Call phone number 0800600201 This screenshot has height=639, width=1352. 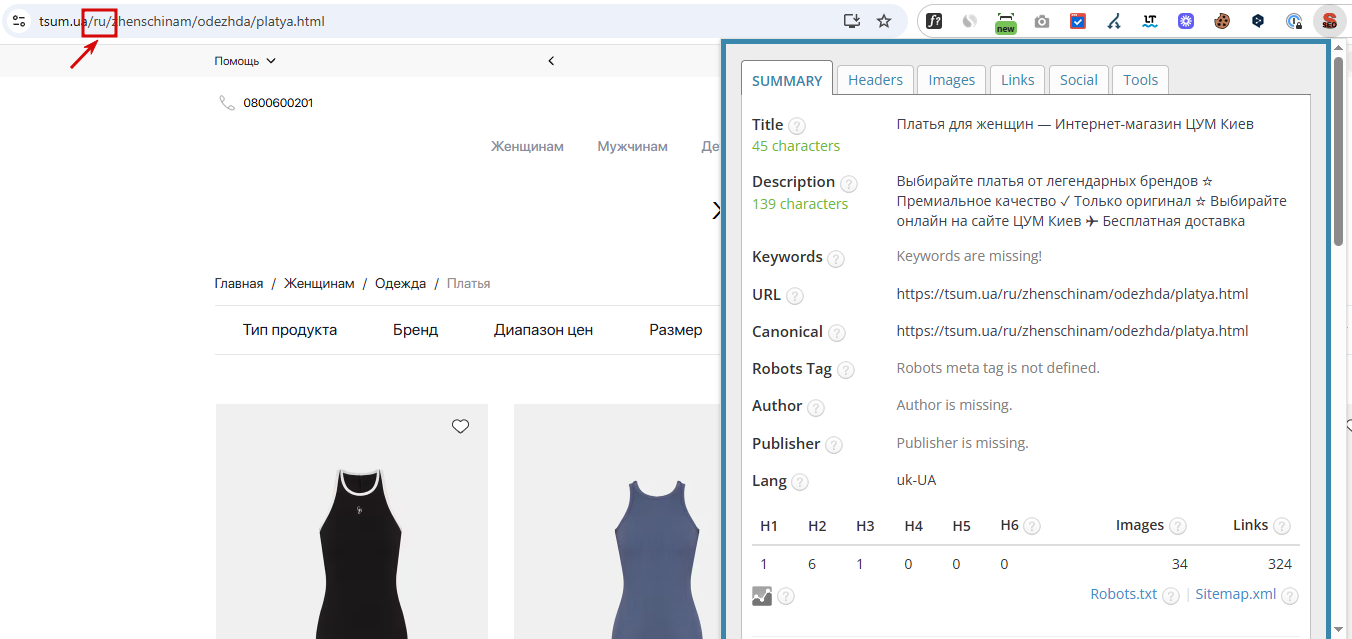click(278, 102)
